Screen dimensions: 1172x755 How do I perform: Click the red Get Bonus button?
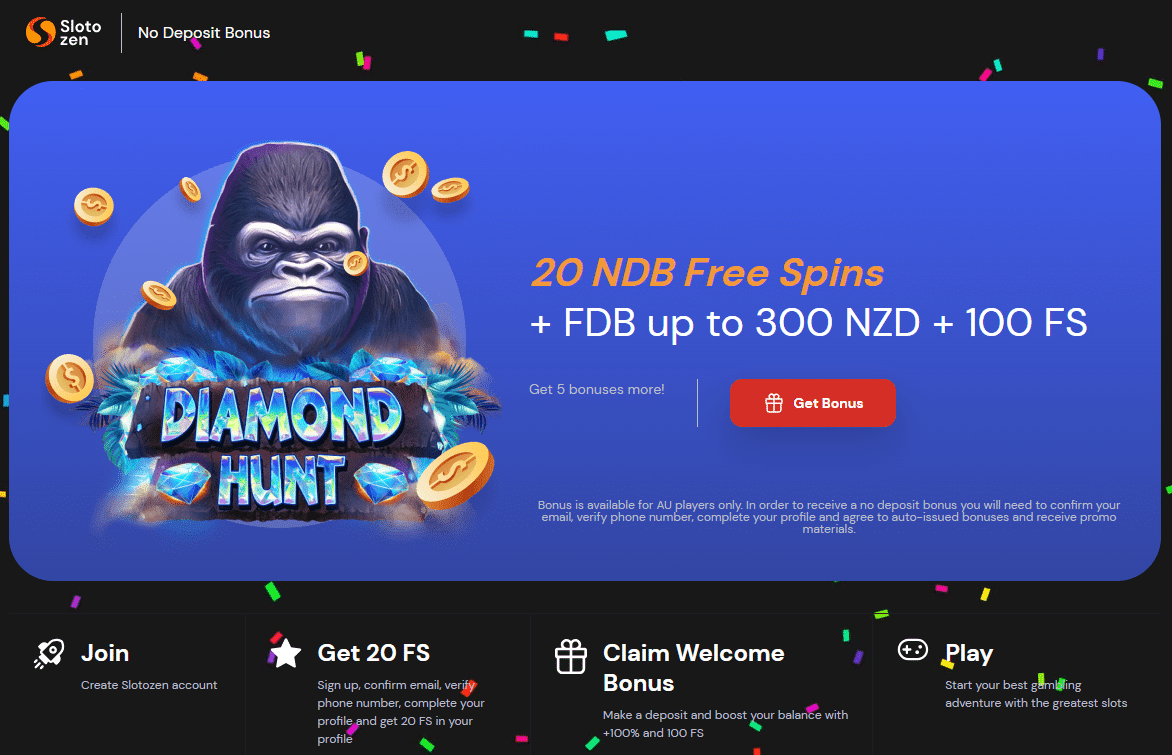pos(812,403)
